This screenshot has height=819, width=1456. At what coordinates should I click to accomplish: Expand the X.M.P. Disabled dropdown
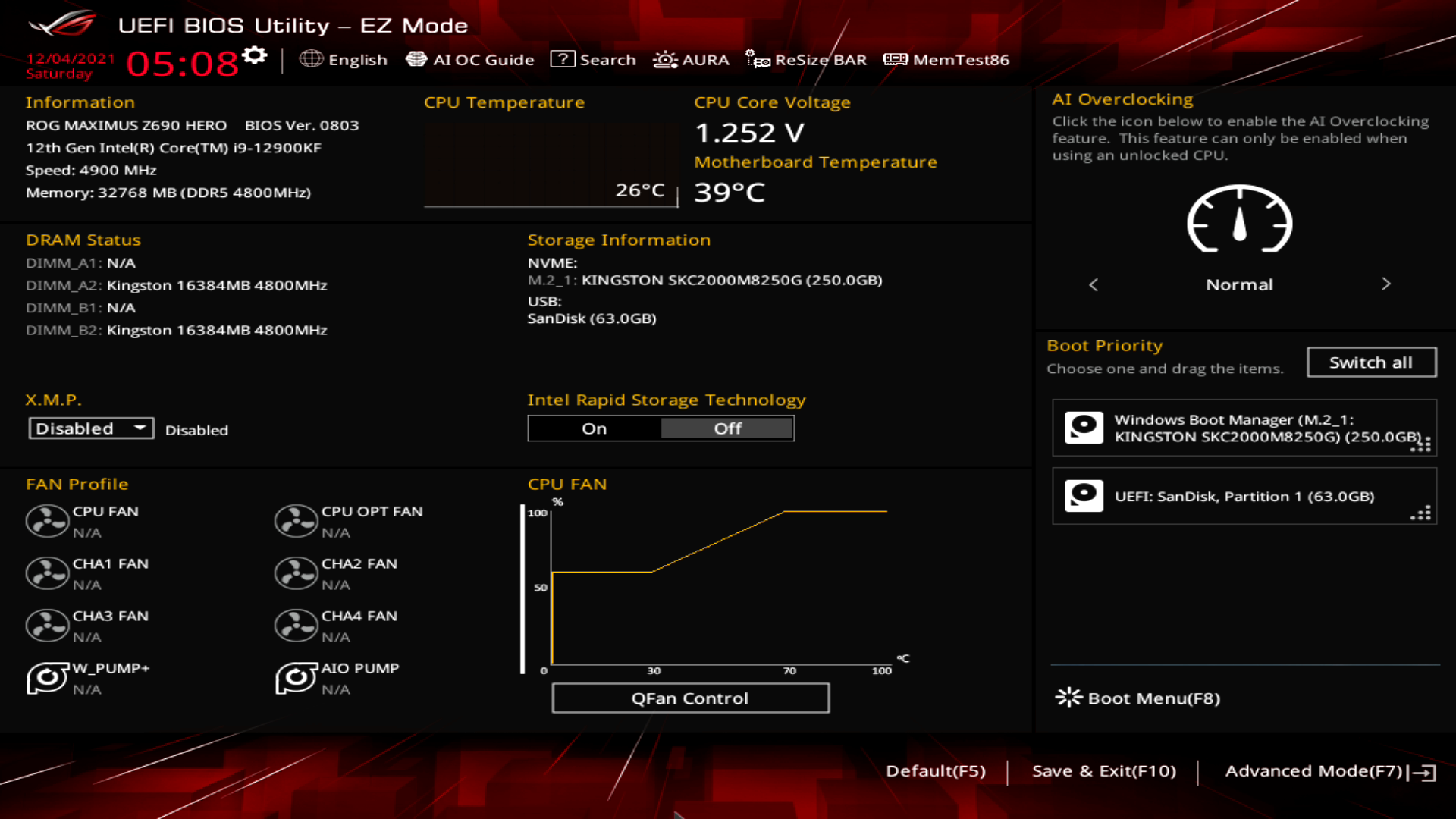[91, 428]
